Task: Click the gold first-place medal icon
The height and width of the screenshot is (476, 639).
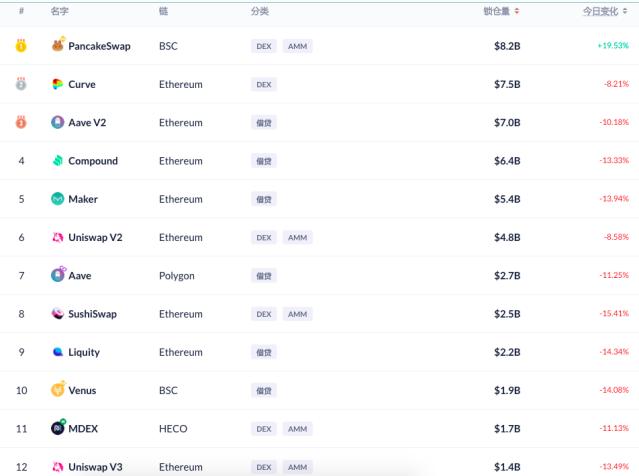Action: [21, 46]
